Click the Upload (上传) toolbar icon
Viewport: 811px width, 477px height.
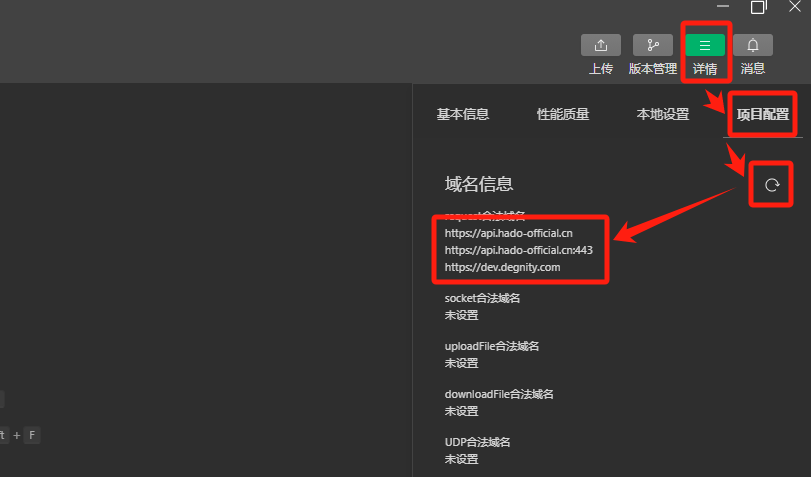click(x=600, y=46)
